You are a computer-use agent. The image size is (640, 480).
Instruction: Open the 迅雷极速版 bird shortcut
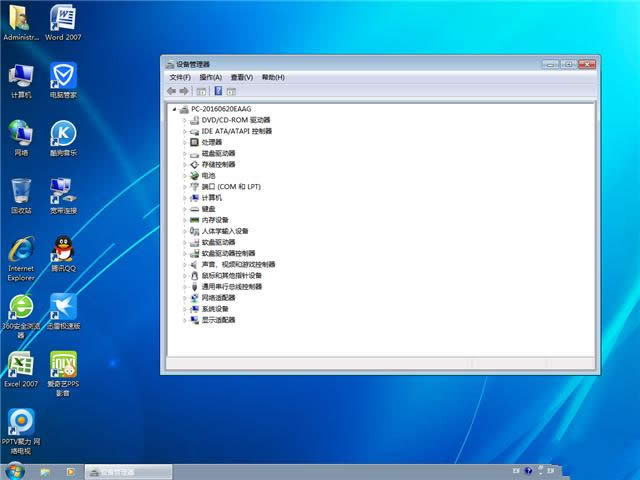[x=63, y=312]
